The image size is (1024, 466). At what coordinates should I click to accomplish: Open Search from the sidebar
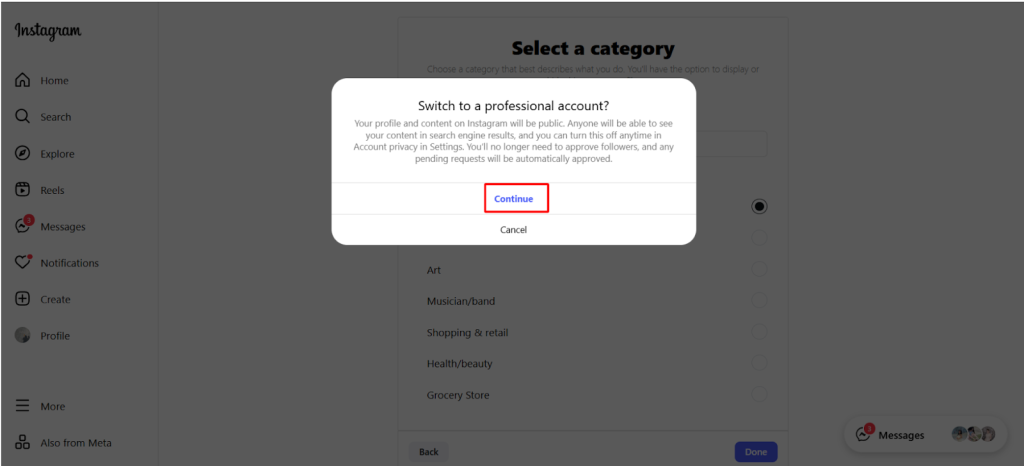pyautogui.click(x=23, y=117)
